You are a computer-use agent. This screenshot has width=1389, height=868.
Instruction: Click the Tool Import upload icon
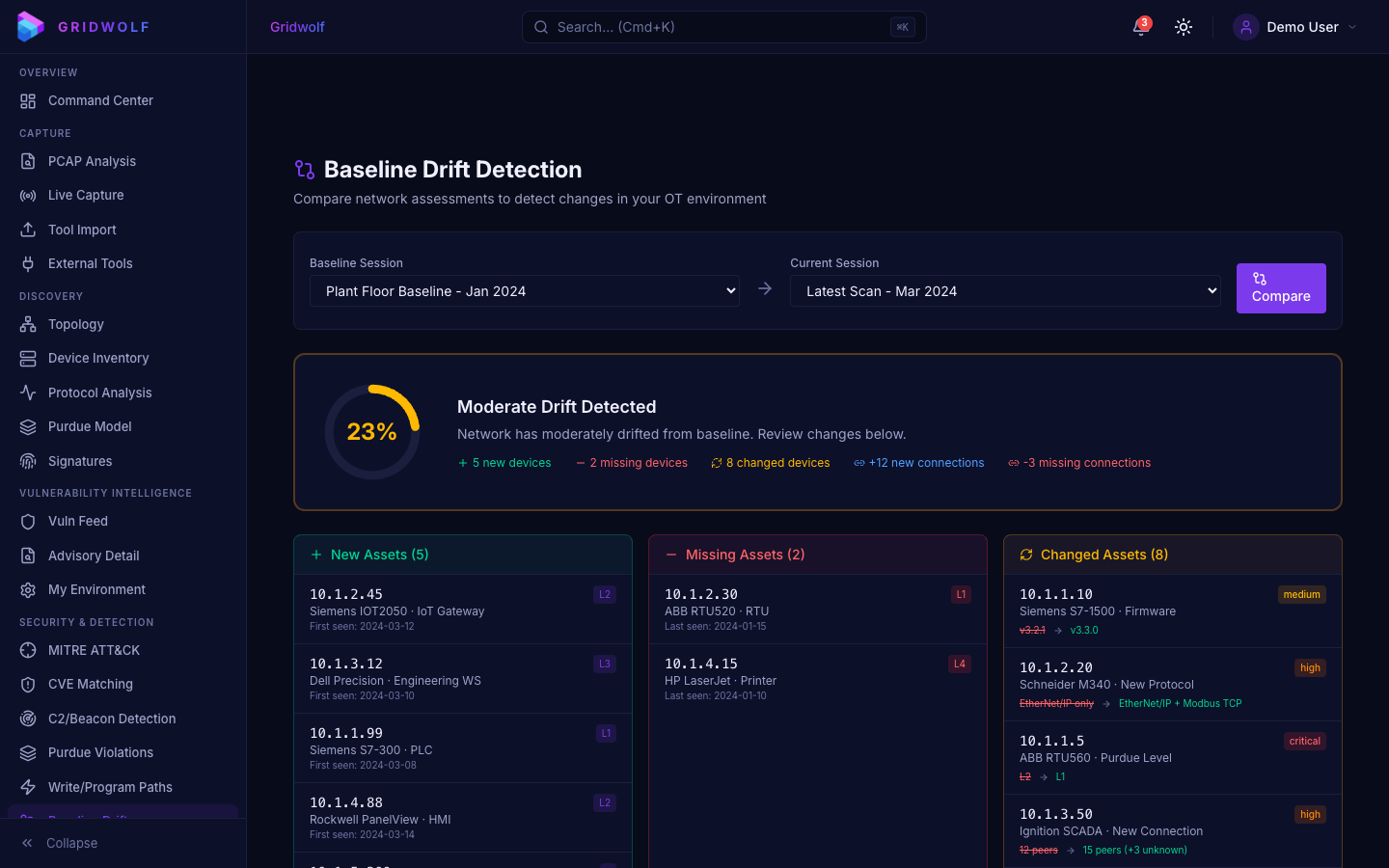28,230
